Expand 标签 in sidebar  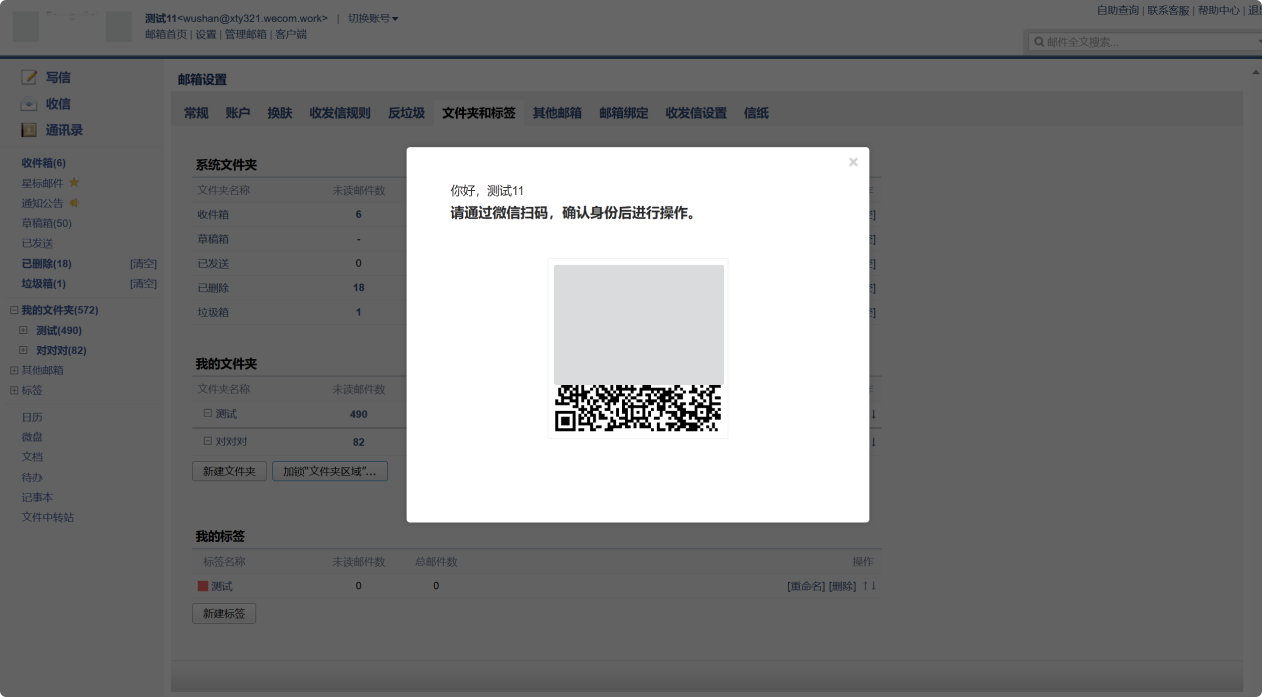coord(14,390)
